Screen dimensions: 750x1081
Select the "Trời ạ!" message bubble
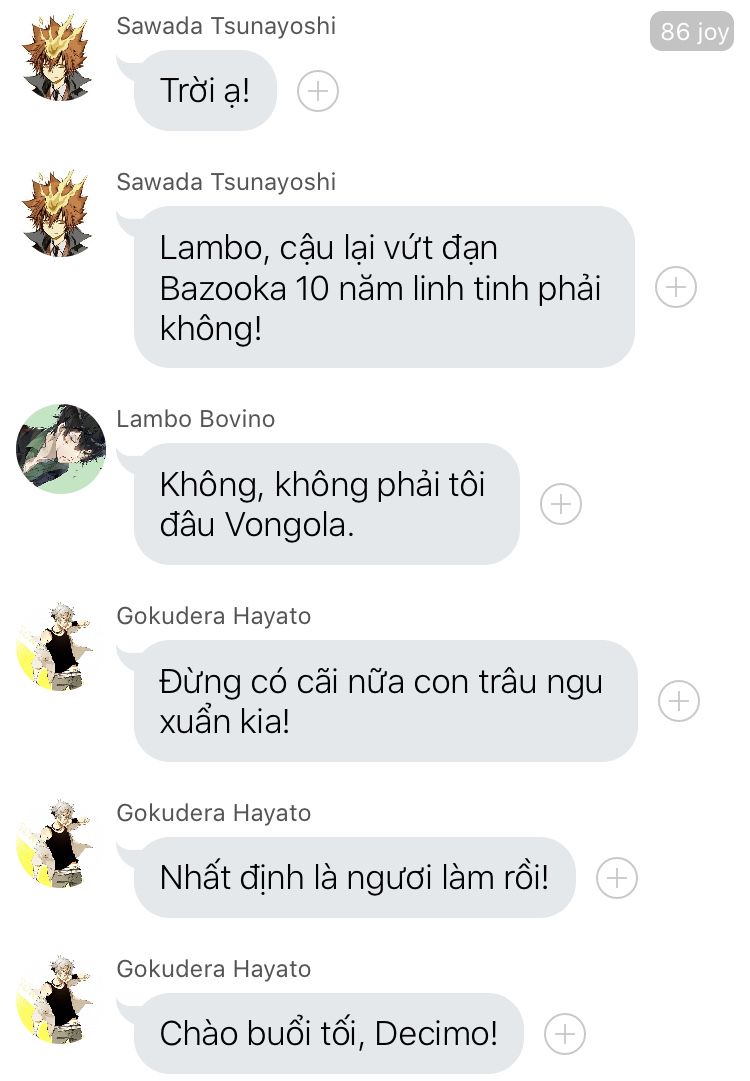(x=205, y=90)
